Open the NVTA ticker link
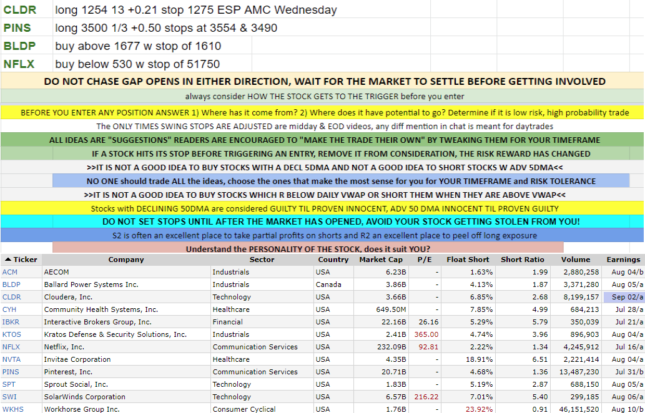The image size is (645, 413). coord(11,359)
